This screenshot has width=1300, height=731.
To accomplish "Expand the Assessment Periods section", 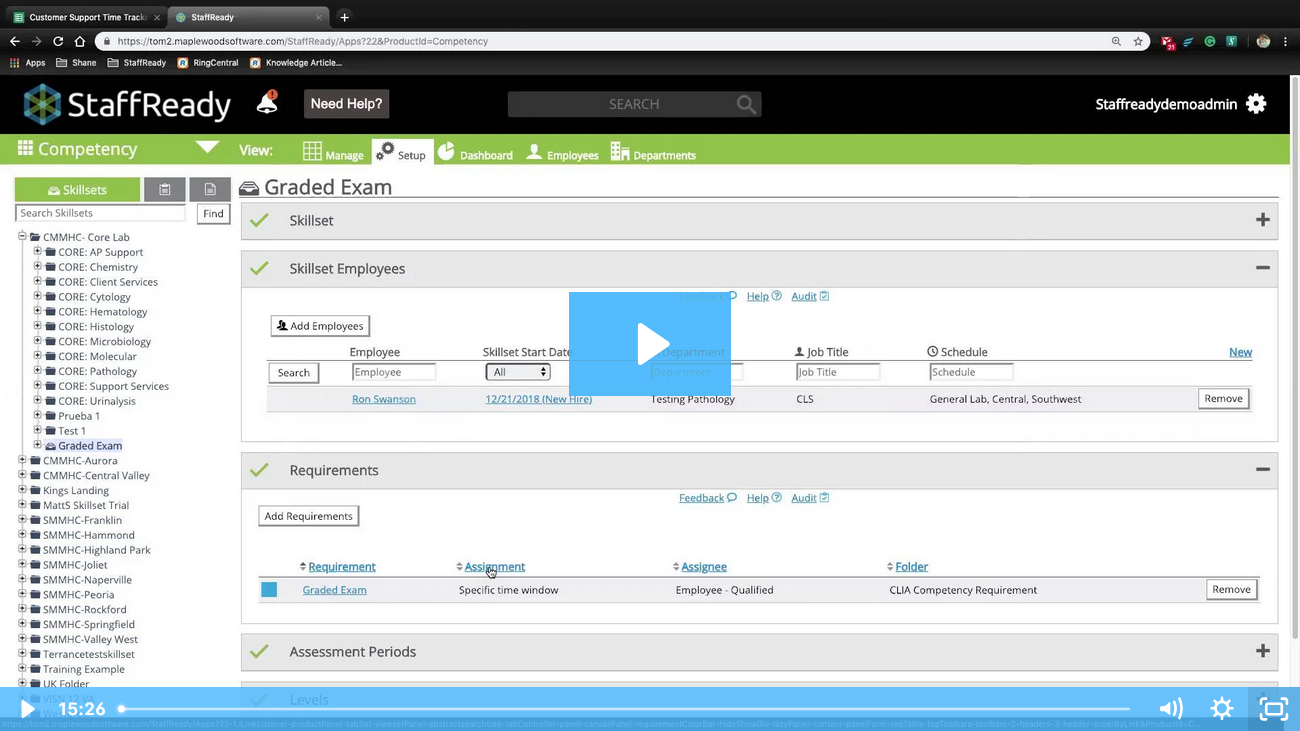I will click(1262, 651).
